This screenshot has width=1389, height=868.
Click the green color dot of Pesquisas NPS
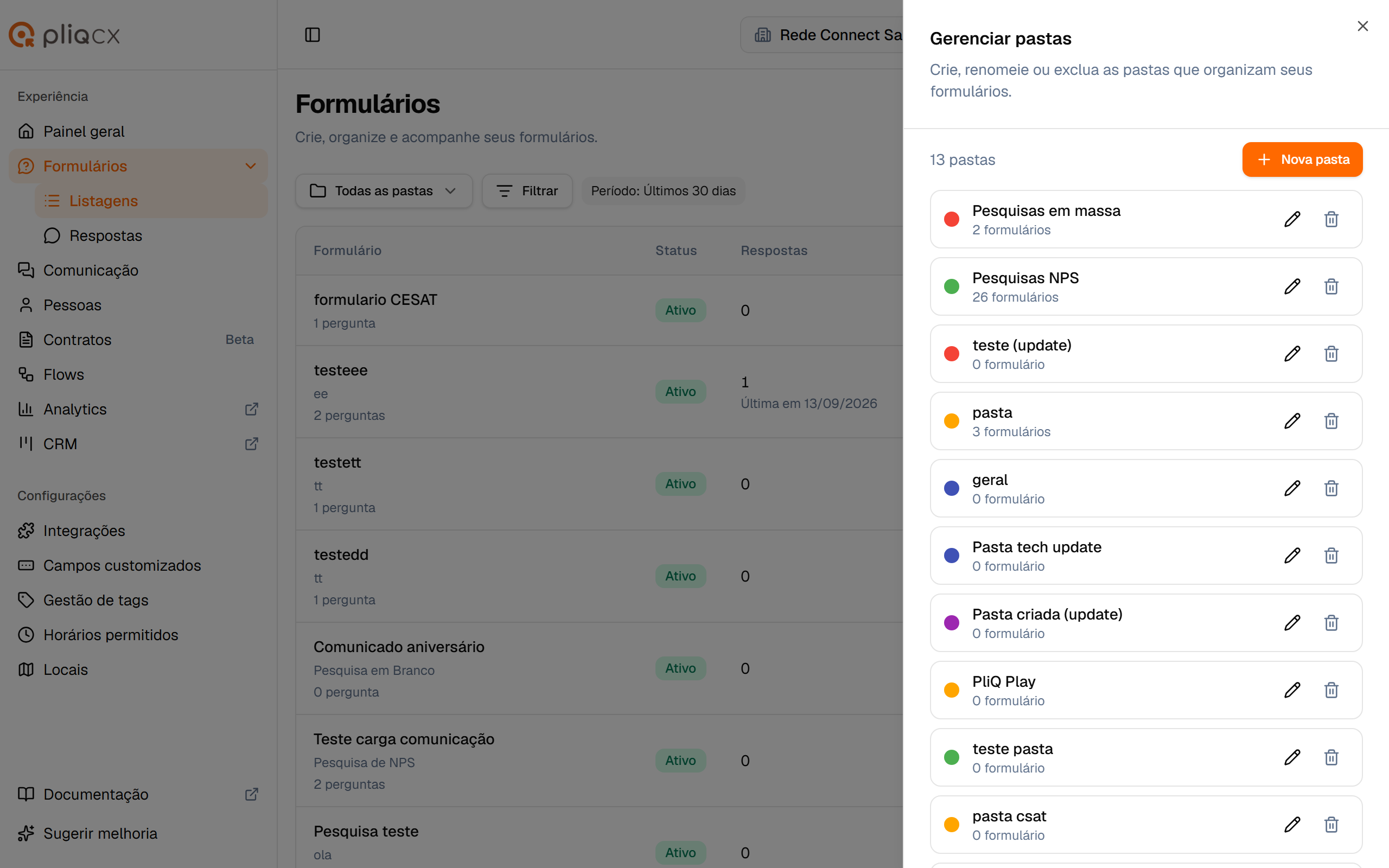pos(952,286)
